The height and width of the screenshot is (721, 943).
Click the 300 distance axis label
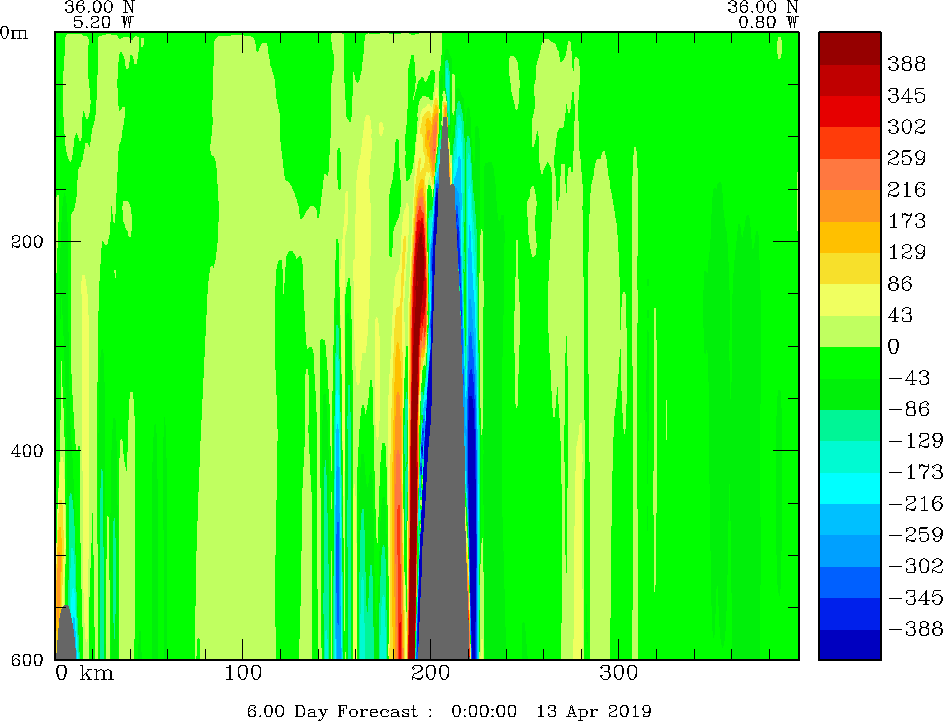tap(619, 672)
